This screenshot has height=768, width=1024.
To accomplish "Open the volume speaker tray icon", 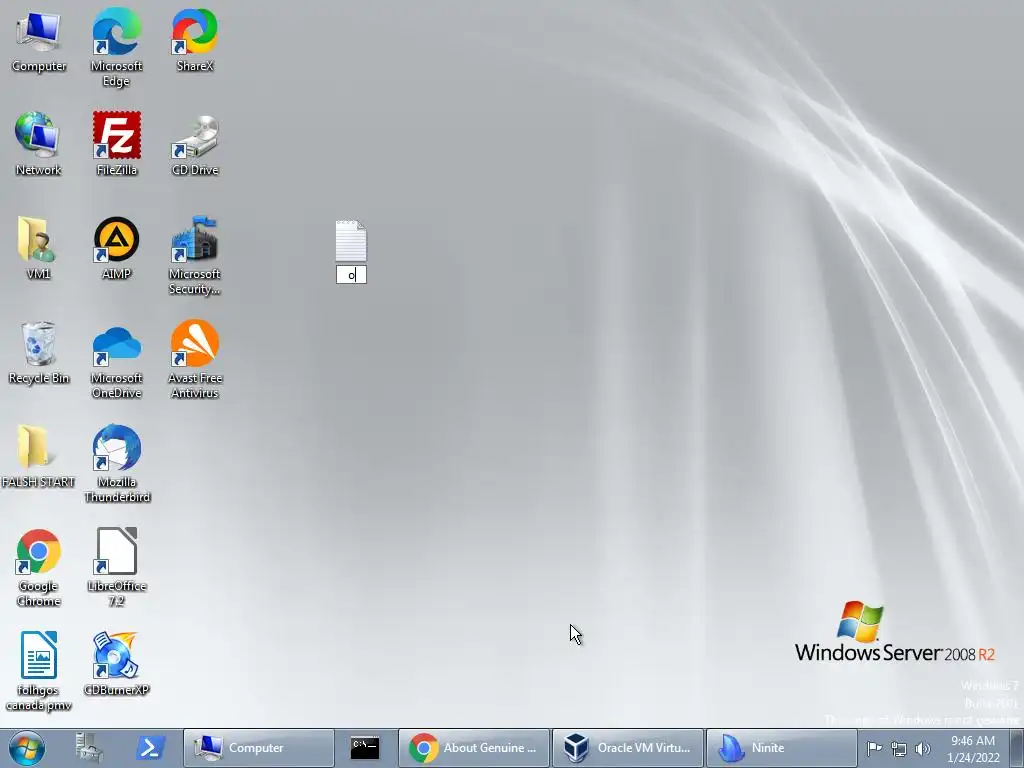I will click(x=923, y=749).
